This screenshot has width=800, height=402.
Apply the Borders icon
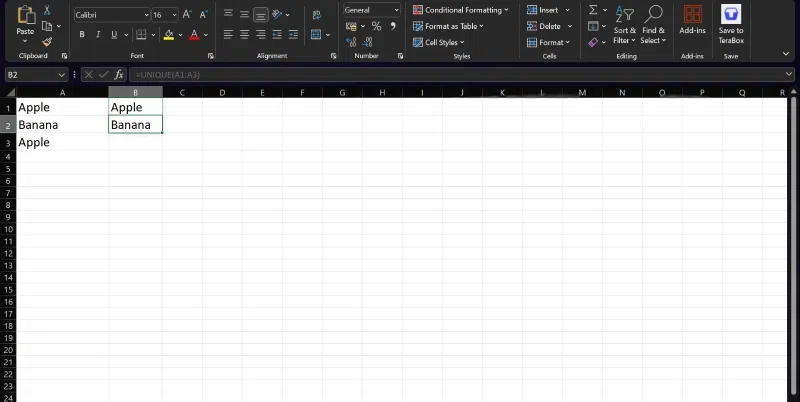coord(141,35)
